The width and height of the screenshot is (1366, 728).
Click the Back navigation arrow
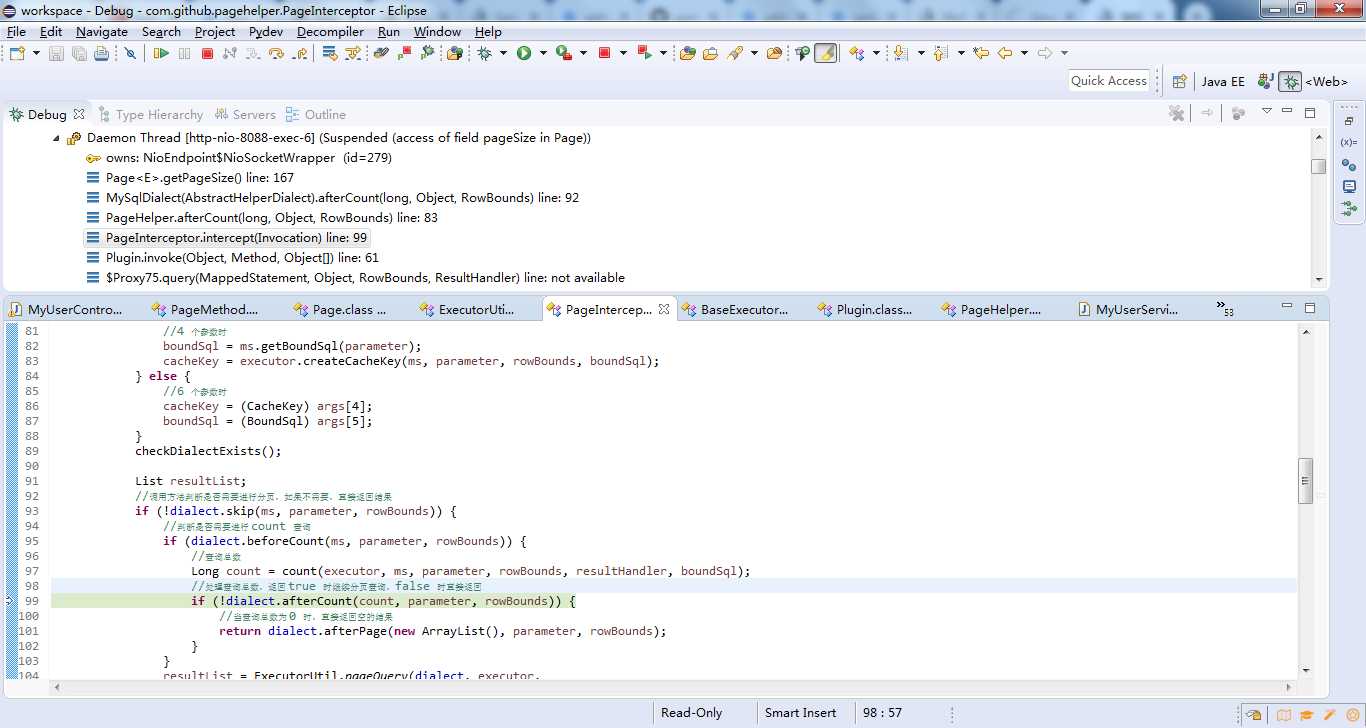coord(1004,53)
